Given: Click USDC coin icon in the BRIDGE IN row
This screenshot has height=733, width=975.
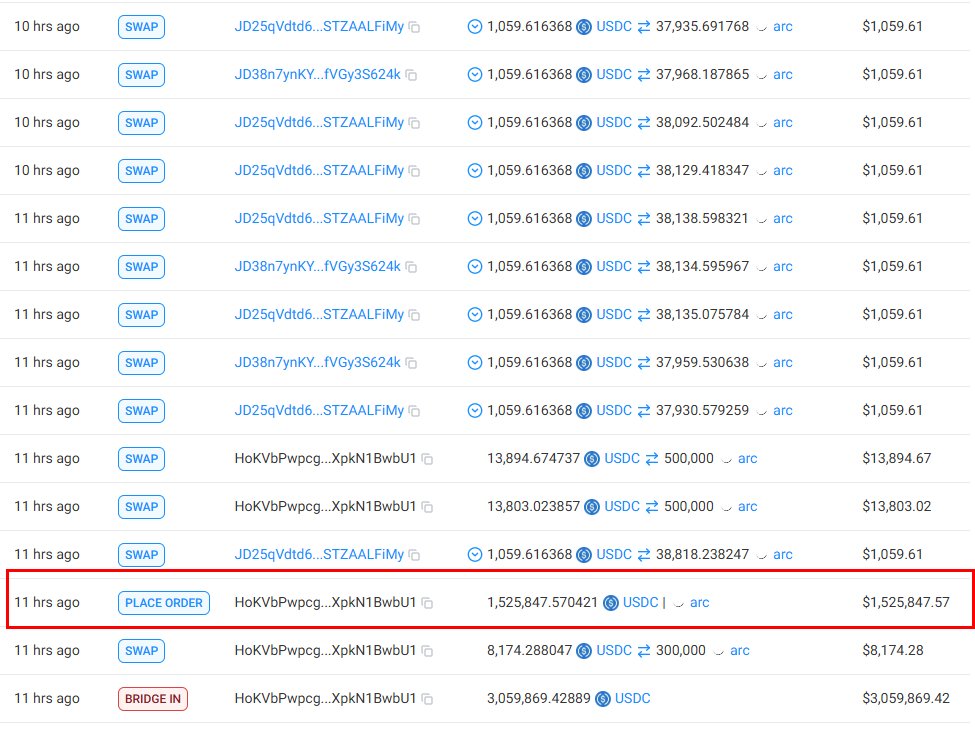Looking at the screenshot, I should coord(603,699).
